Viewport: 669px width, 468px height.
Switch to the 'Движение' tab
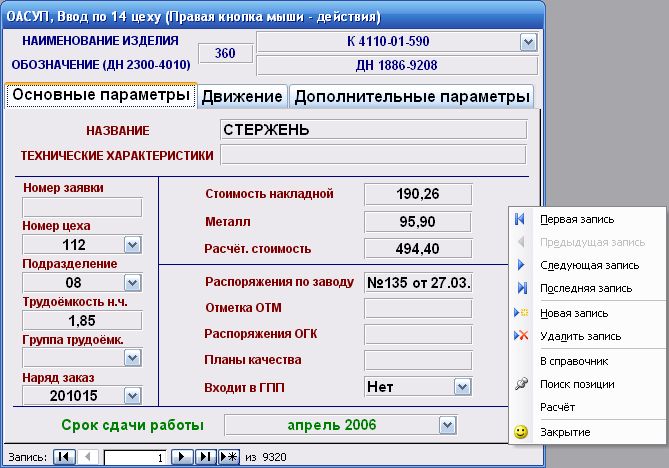click(242, 96)
